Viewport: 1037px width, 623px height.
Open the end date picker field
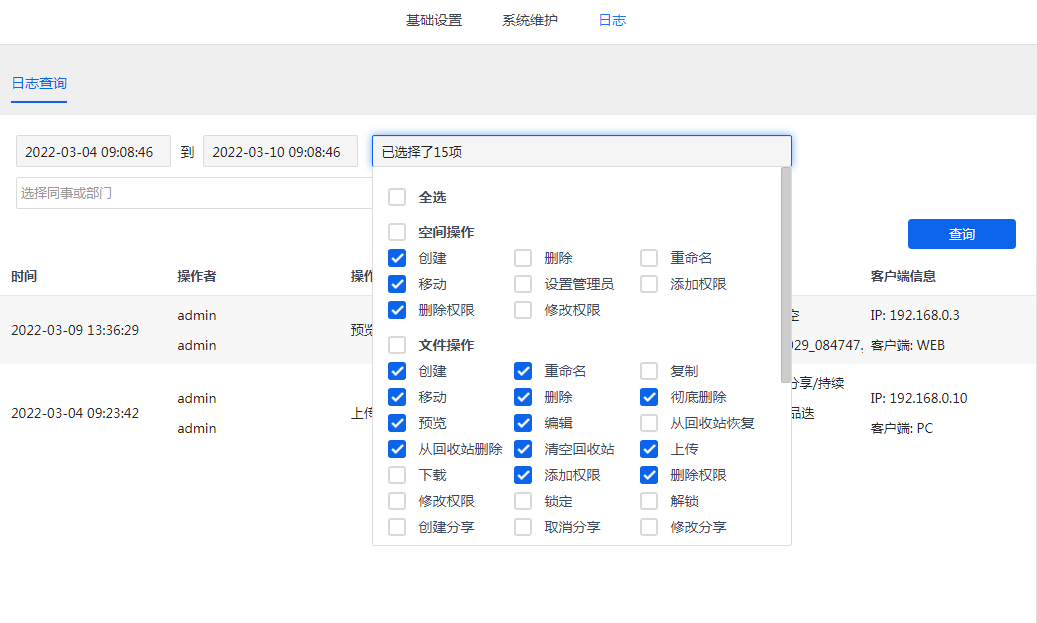tap(280, 152)
